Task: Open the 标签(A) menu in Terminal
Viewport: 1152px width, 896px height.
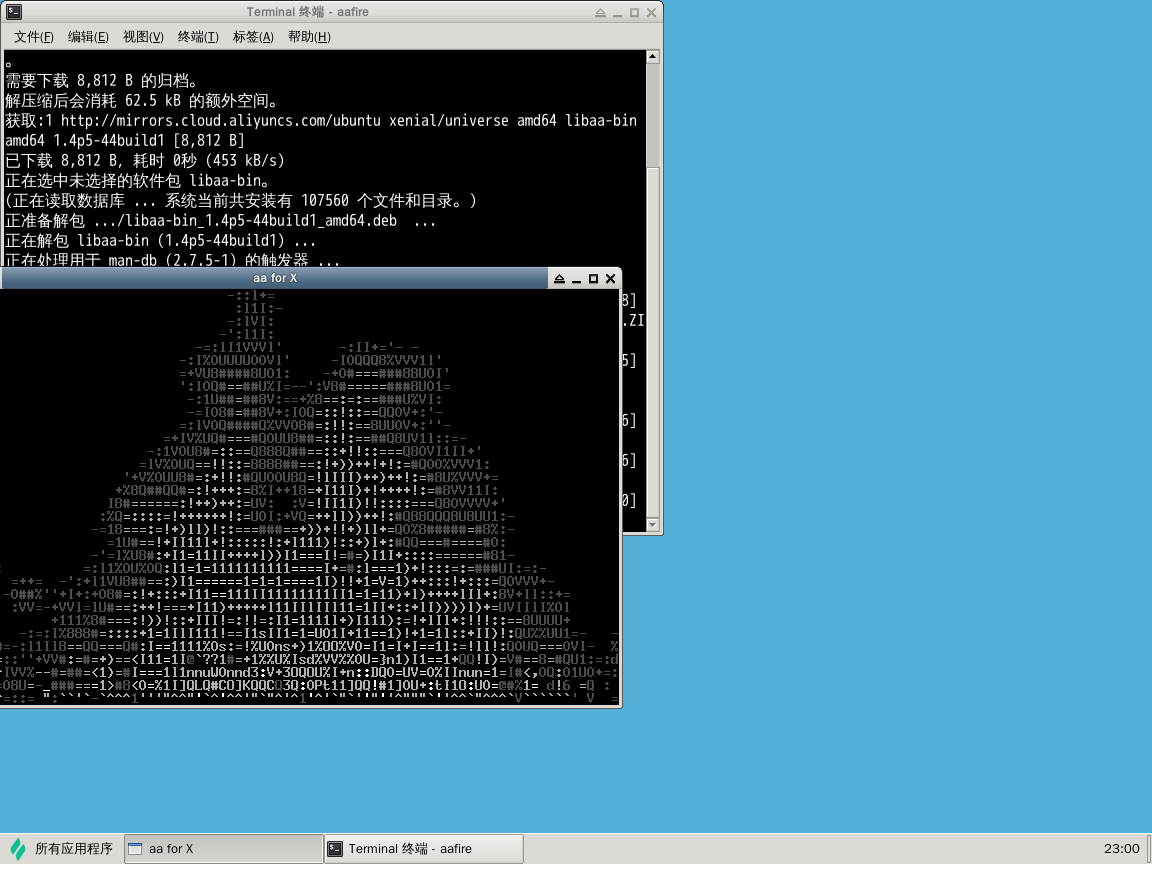Action: (x=253, y=37)
